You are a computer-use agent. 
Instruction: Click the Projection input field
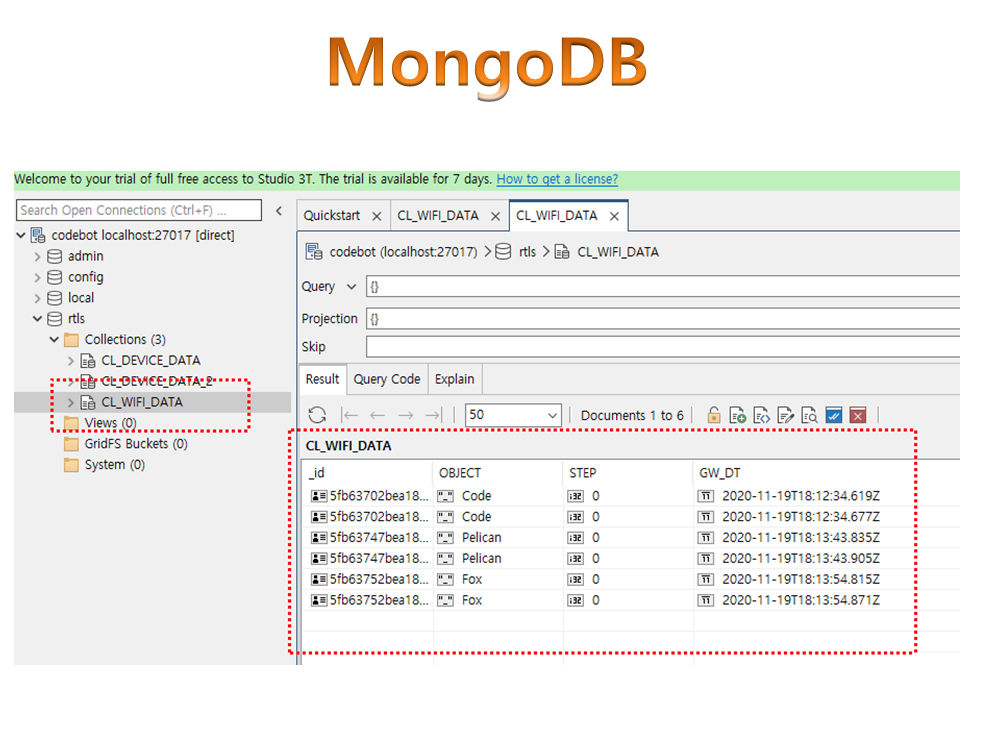pyautogui.click(x=663, y=318)
